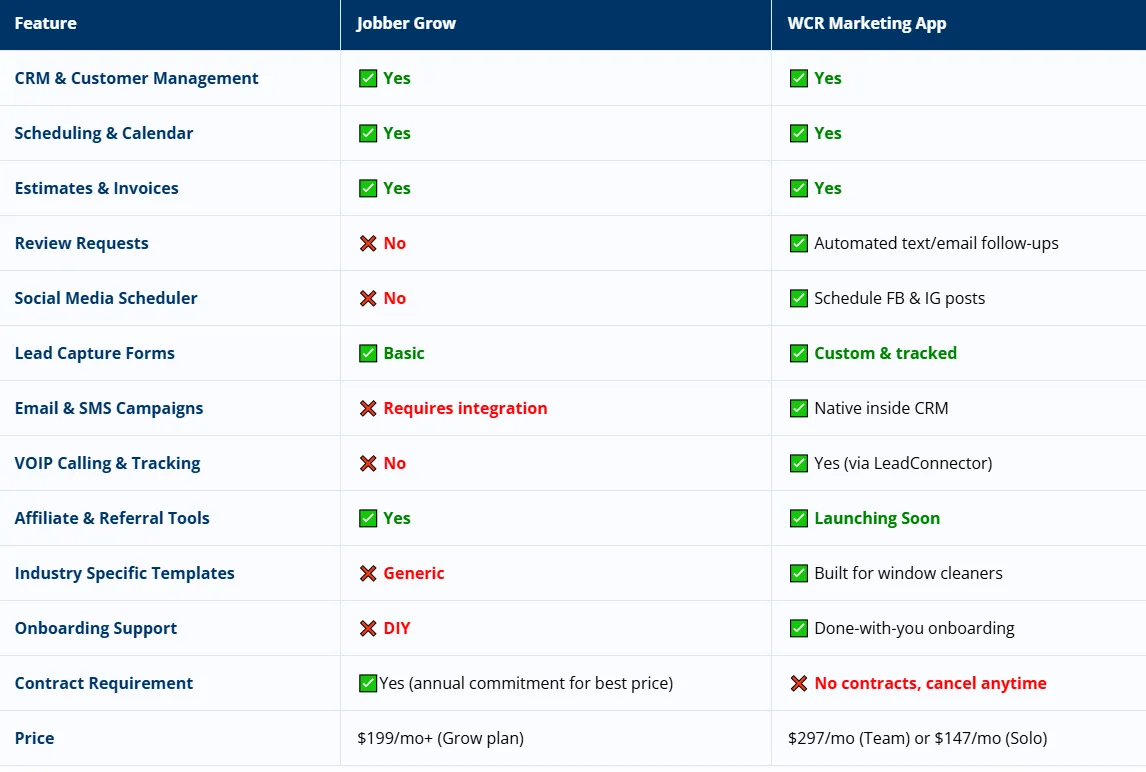The height and width of the screenshot is (772, 1146).
Task: Select the Estimates & Invoices label
Action: [96, 188]
